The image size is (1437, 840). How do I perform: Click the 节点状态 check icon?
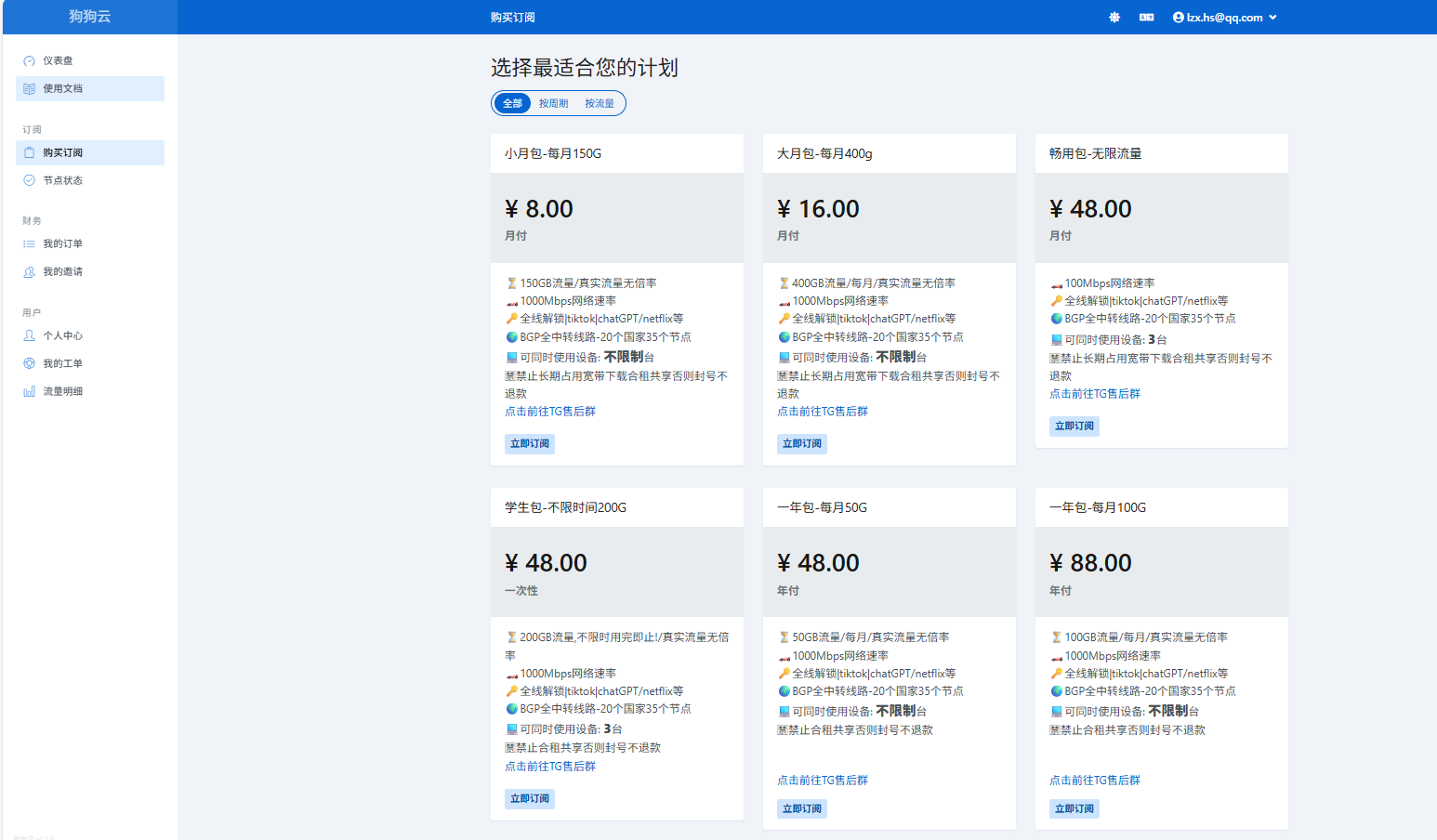pos(30,180)
